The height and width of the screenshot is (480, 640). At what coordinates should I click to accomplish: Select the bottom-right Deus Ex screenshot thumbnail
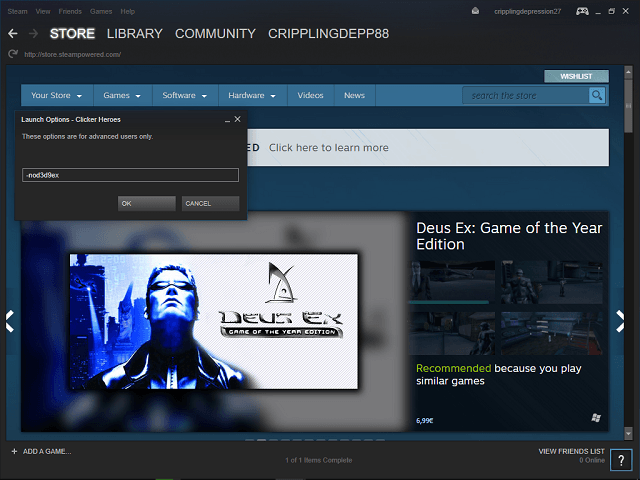click(551, 333)
